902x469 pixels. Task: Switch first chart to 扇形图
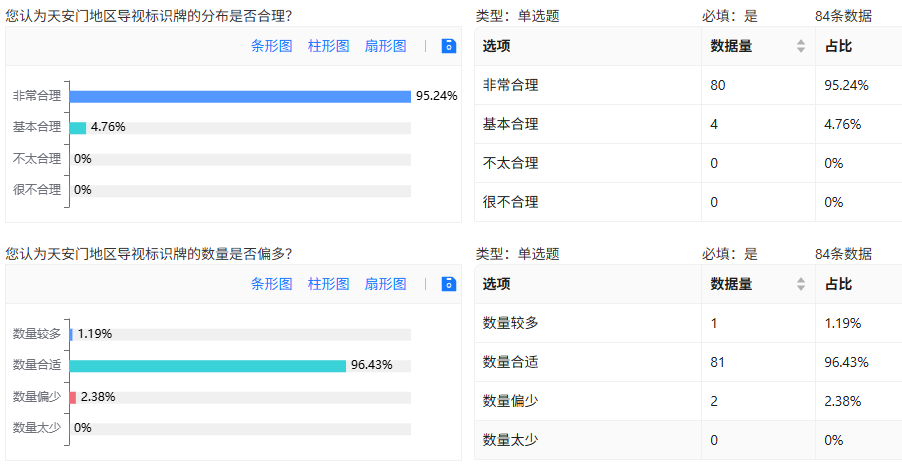pos(385,46)
